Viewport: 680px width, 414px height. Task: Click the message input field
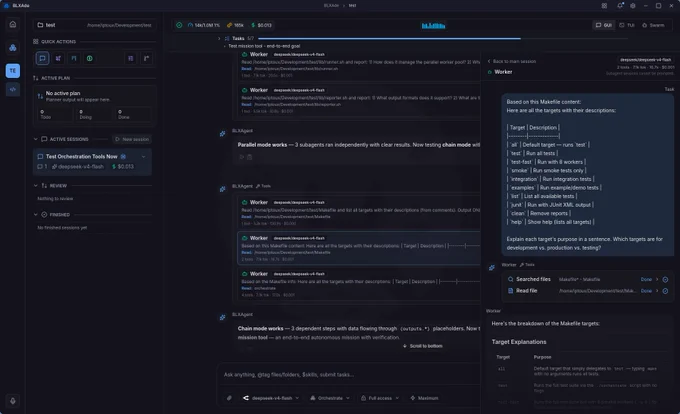coord(349,375)
